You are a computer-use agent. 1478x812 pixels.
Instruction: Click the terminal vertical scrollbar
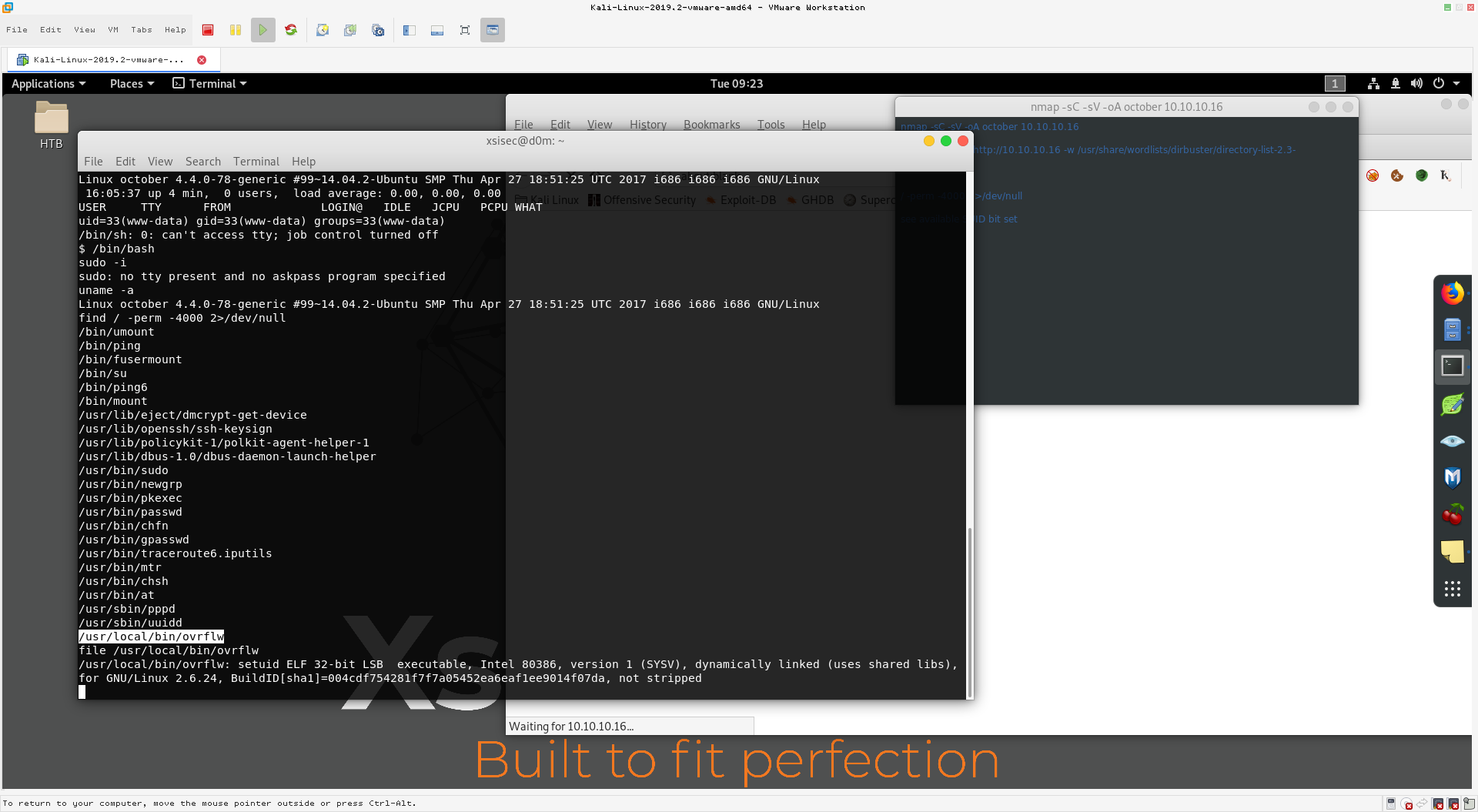(969, 612)
